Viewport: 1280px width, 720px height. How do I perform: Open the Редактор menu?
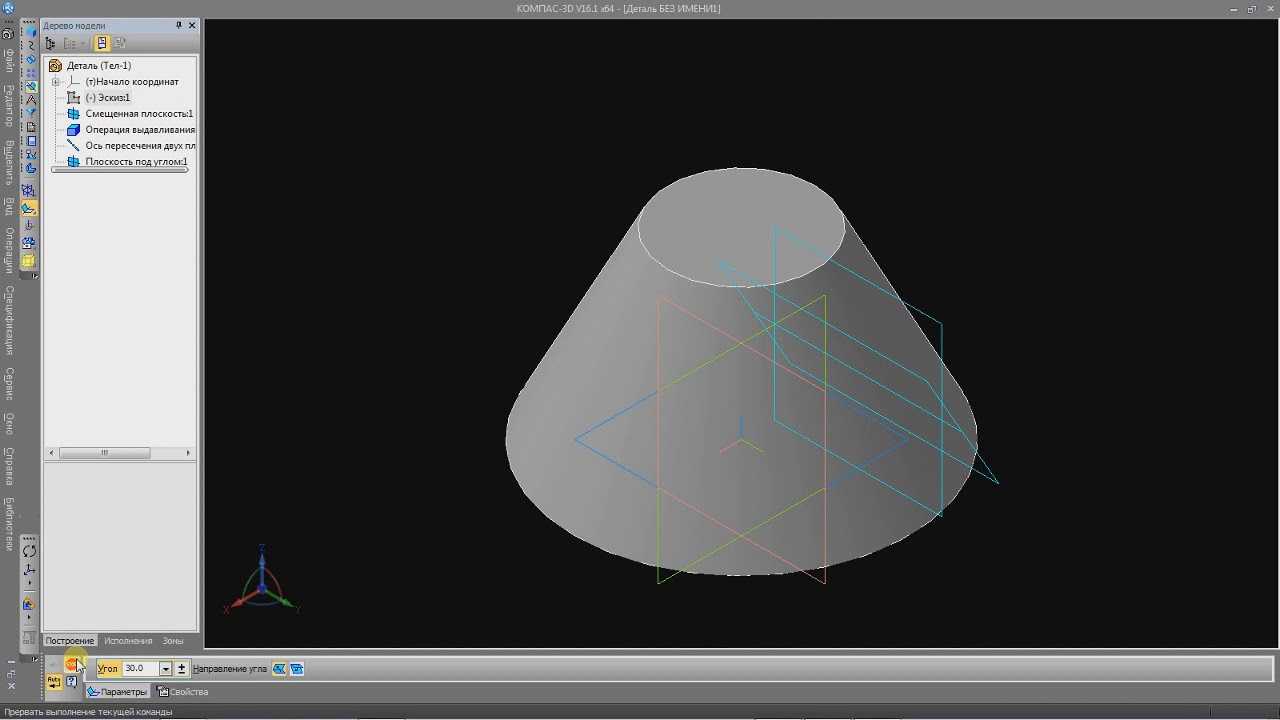point(9,105)
